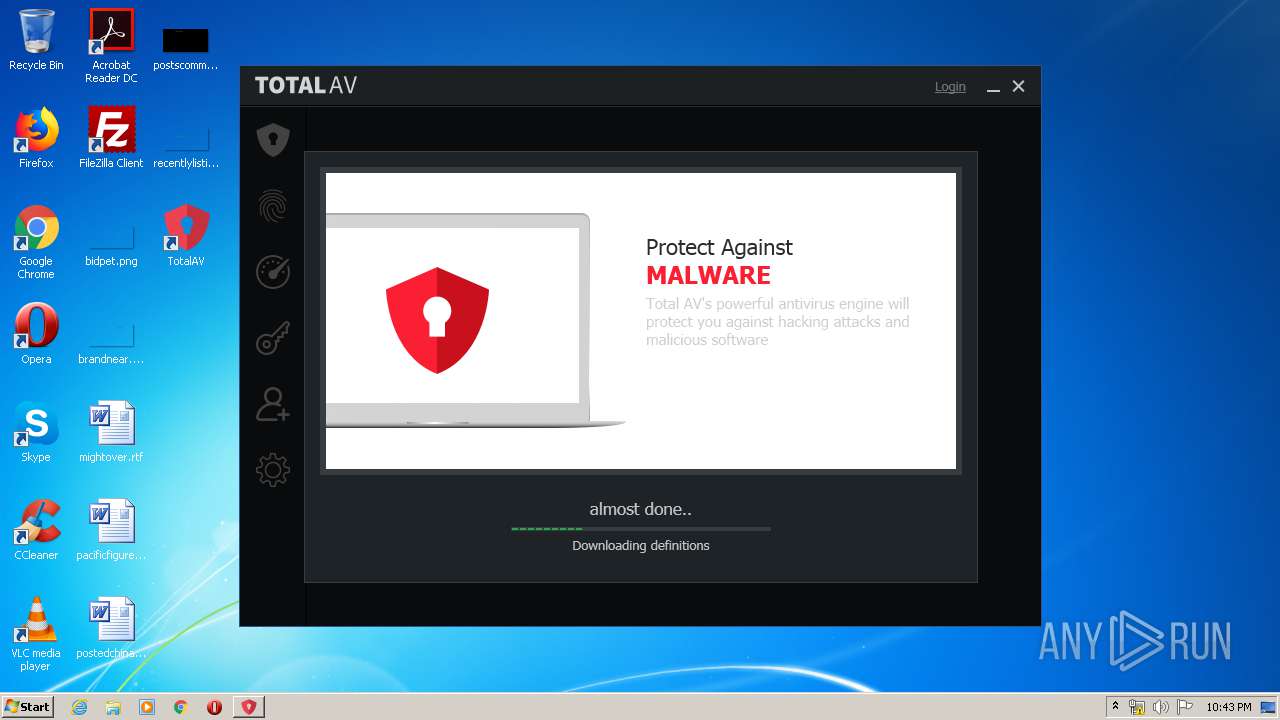Open the key password vault section
The height and width of the screenshot is (720, 1280).
pos(273,338)
